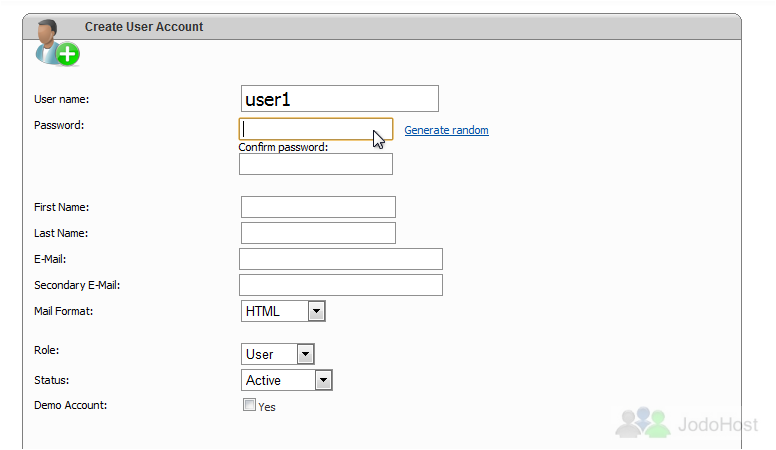Click the Yes label beside Demo Account

267,407
